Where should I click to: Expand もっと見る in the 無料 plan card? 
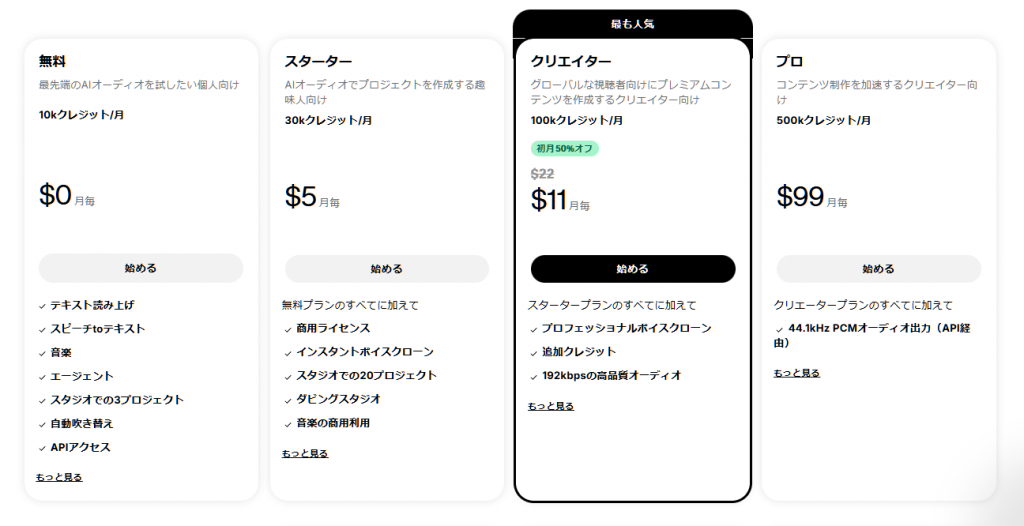[59, 477]
